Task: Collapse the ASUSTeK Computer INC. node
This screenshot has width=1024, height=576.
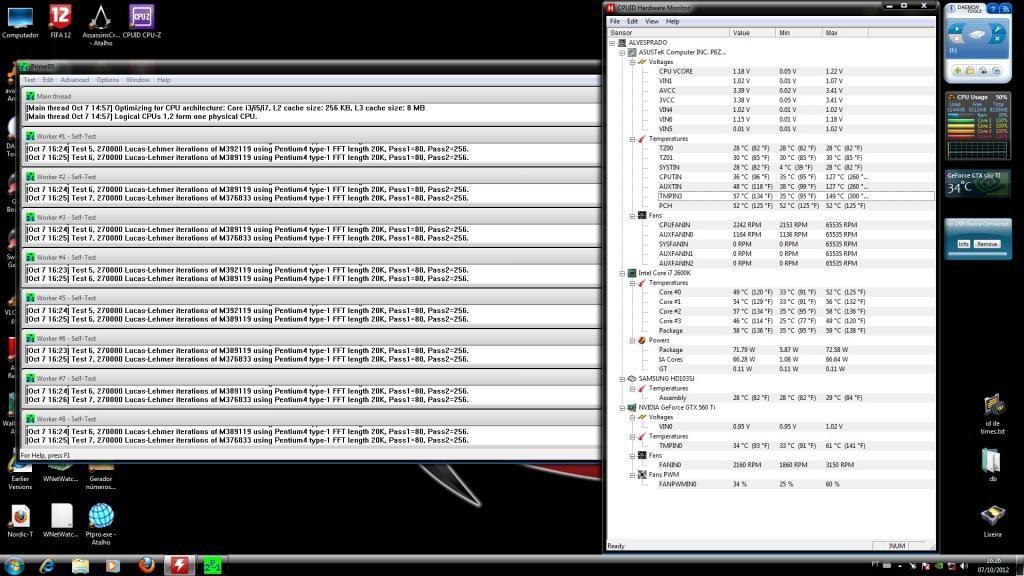Action: coord(622,52)
